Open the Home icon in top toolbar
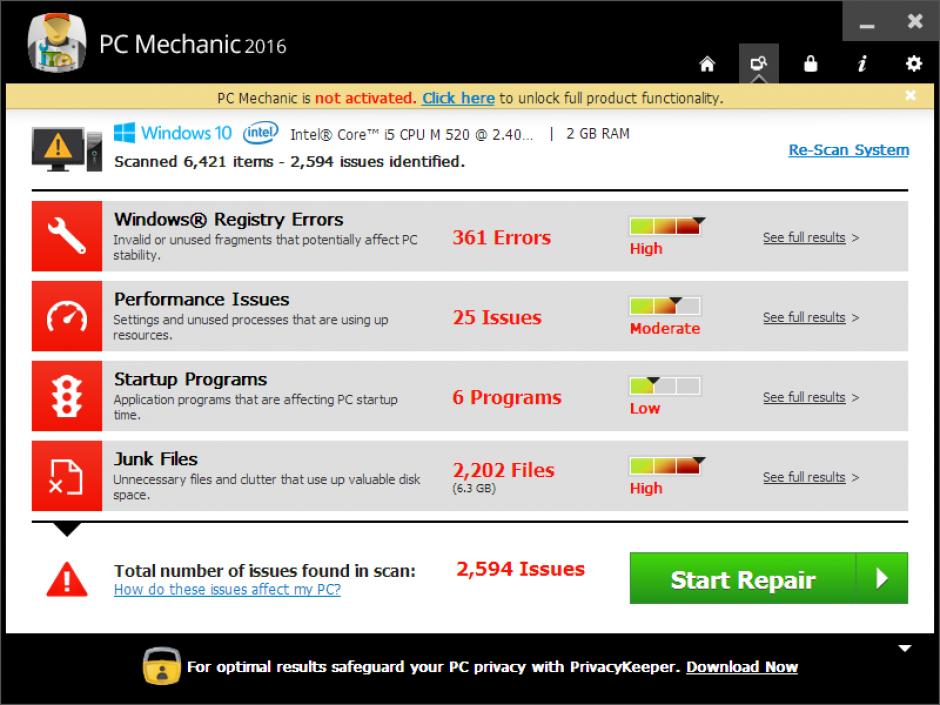The image size is (940, 705). tap(707, 64)
